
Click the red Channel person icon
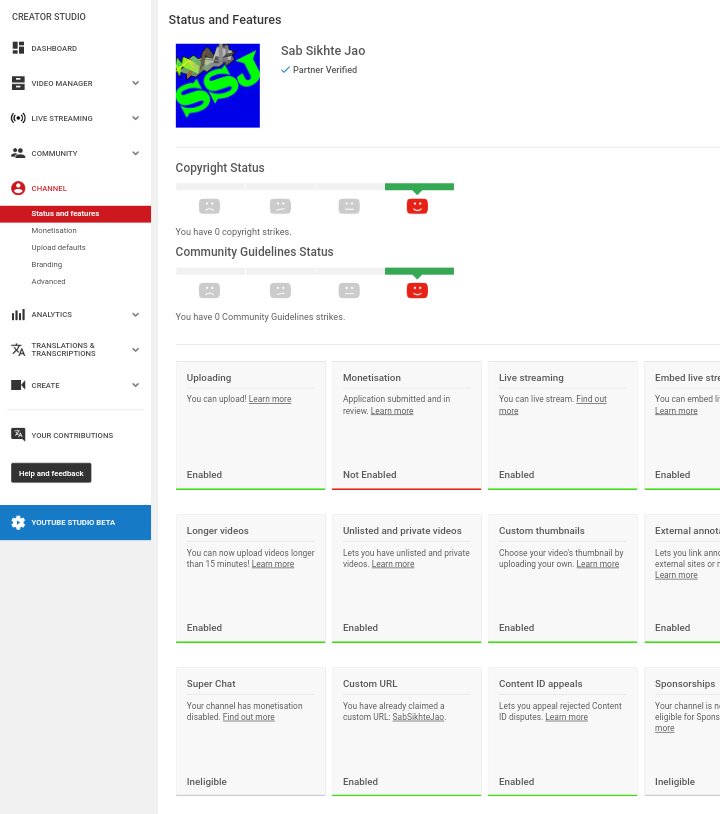tap(18, 188)
